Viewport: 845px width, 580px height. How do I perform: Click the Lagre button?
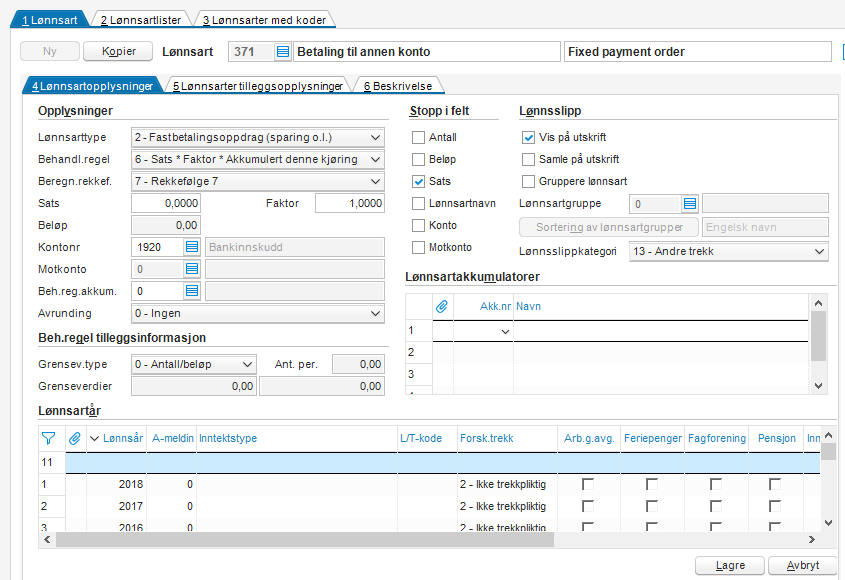tap(730, 565)
